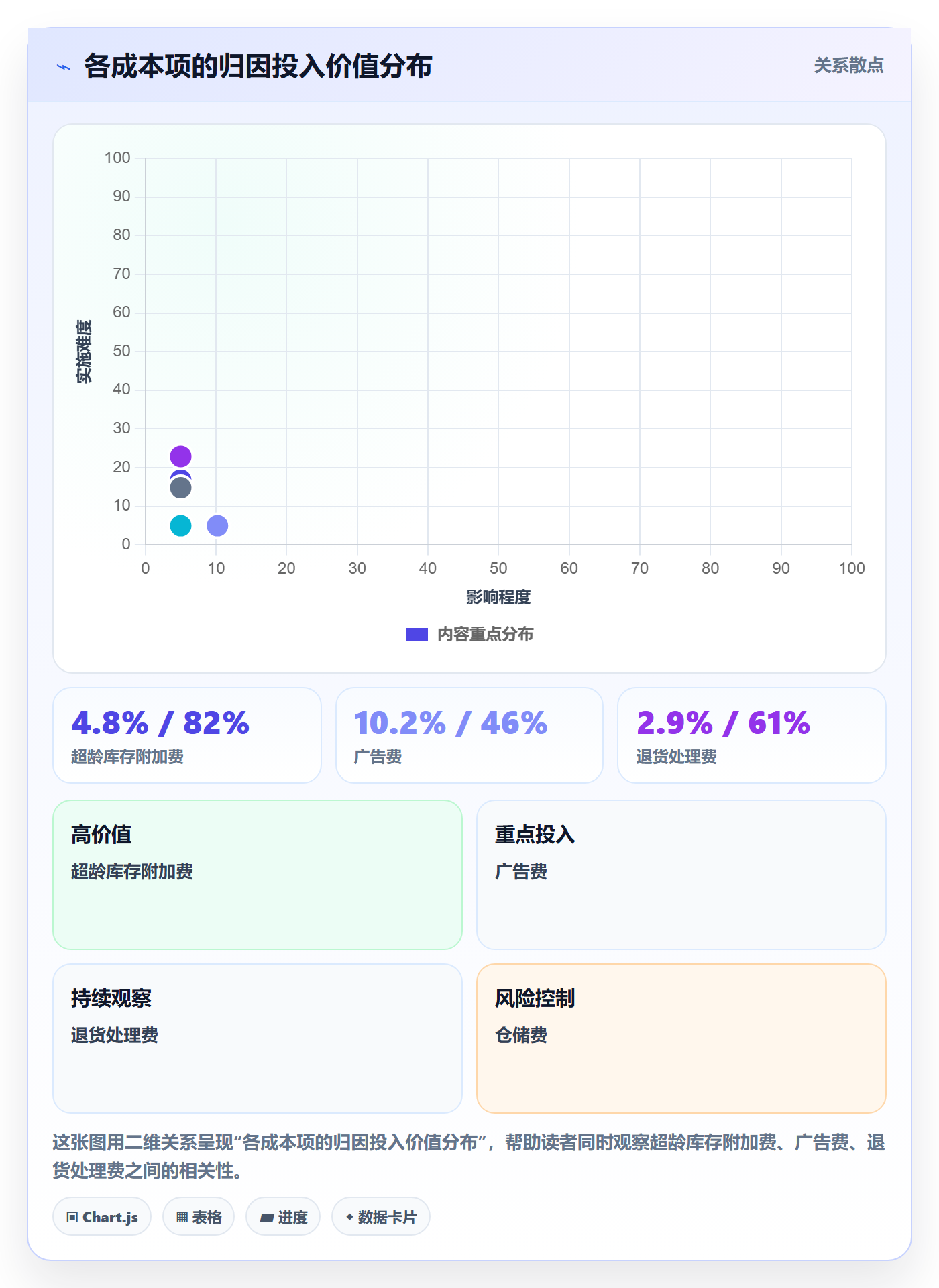Click 仓储费 inside the 风险控制 card
Screen dimensions: 939x1288
point(521,1035)
